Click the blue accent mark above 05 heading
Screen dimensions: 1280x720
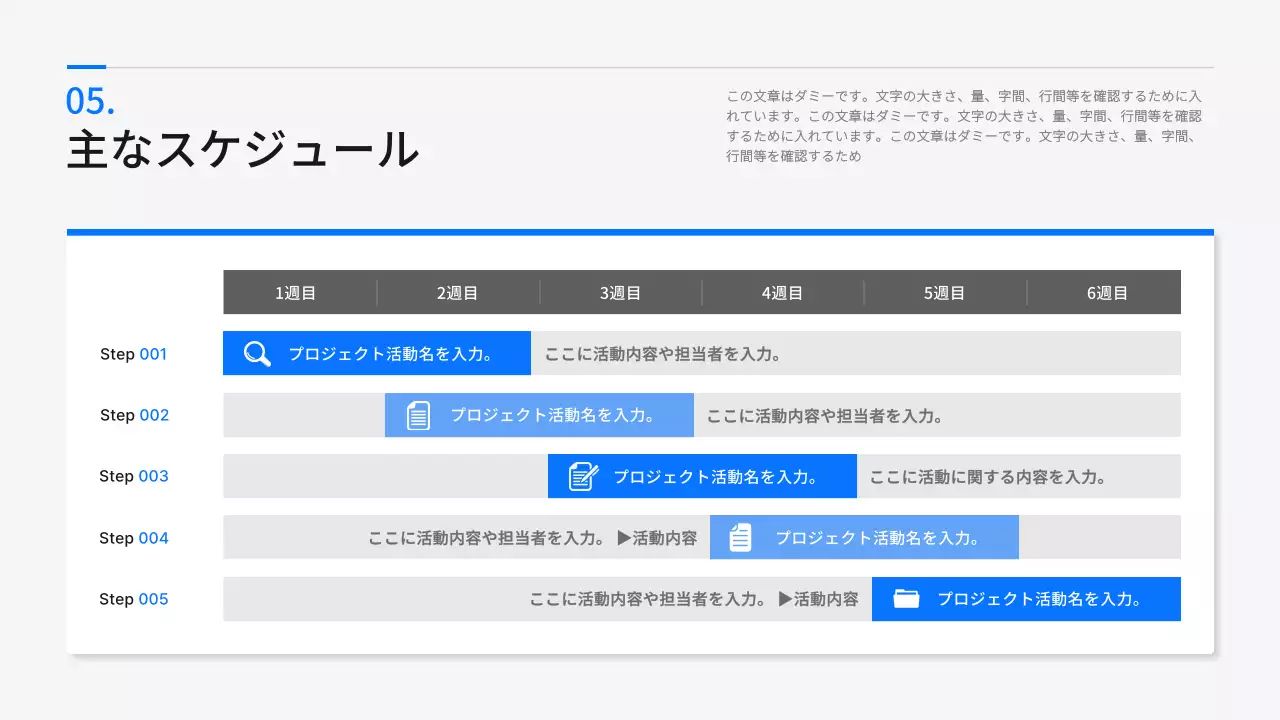86,64
